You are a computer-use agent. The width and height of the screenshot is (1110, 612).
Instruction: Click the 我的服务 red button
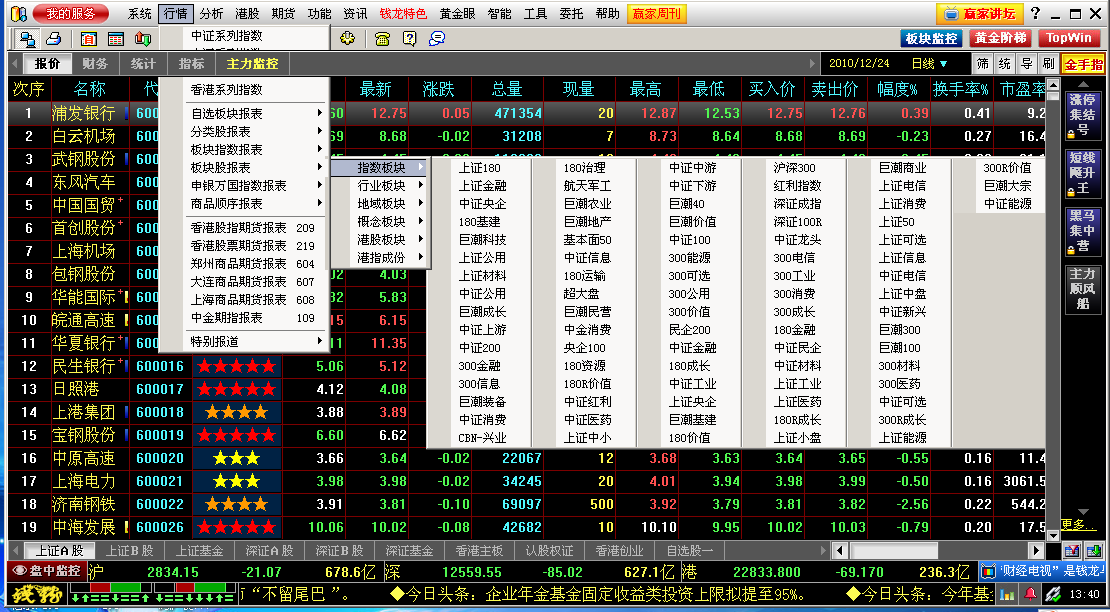pos(71,13)
